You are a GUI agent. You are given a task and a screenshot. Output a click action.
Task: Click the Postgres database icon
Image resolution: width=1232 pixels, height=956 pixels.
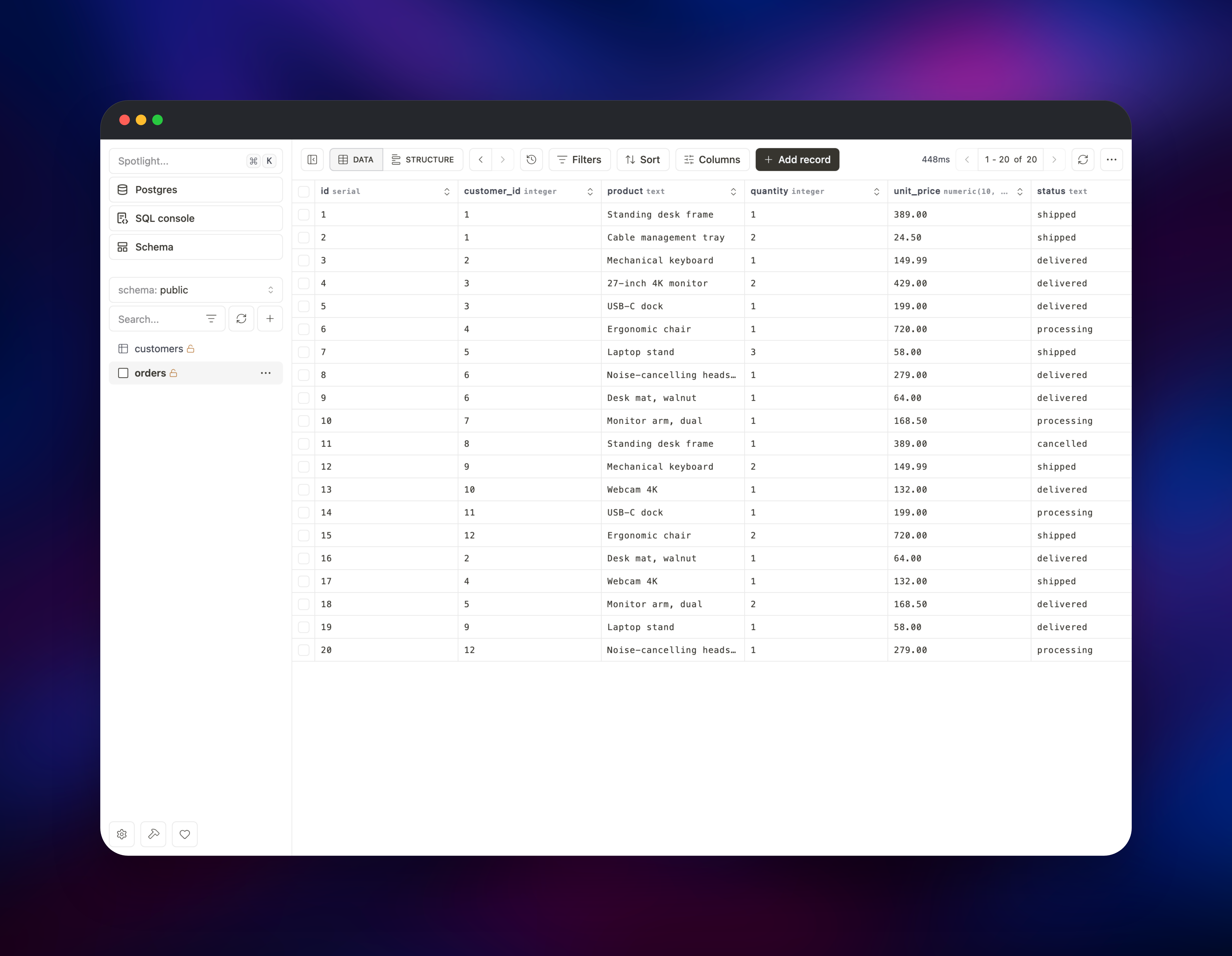[x=122, y=189]
